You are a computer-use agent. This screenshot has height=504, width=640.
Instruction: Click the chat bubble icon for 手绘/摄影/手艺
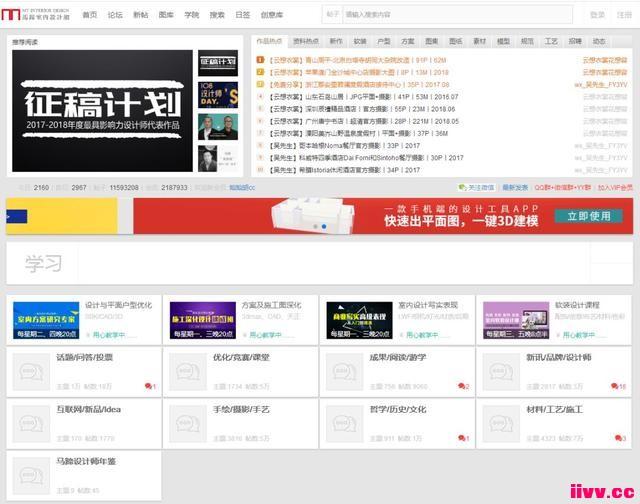(188, 424)
